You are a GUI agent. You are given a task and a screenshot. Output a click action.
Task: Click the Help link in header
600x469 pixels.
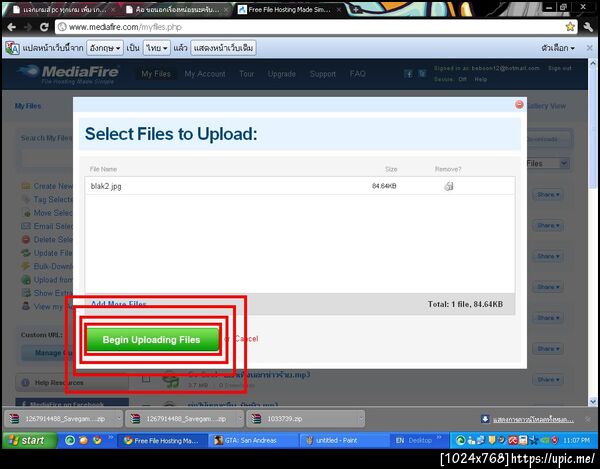pyautogui.click(x=481, y=79)
